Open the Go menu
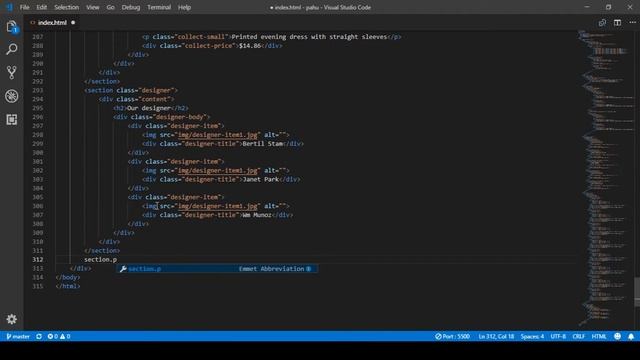 [x=111, y=7]
